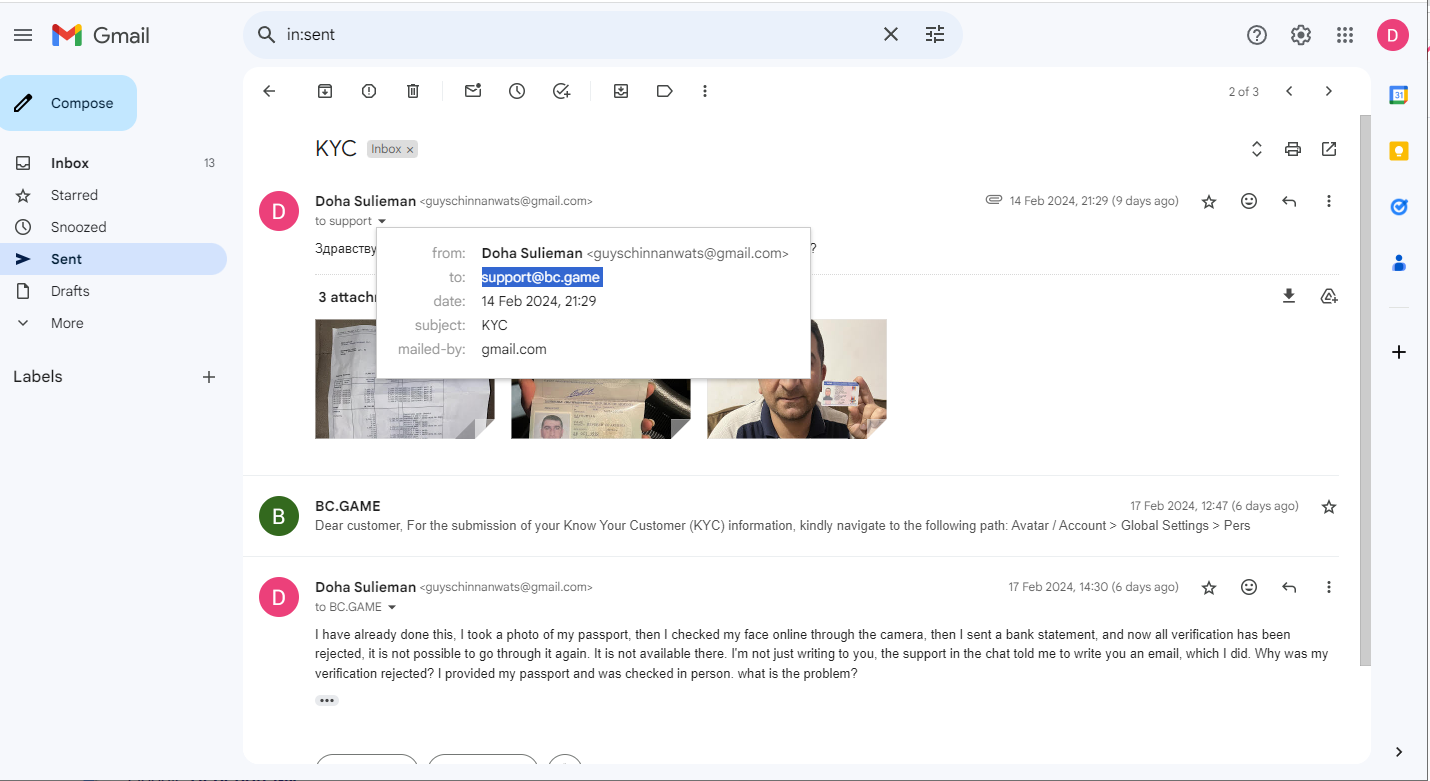
Task: Click the conversation vertical scrollbar
Action: 1365,390
